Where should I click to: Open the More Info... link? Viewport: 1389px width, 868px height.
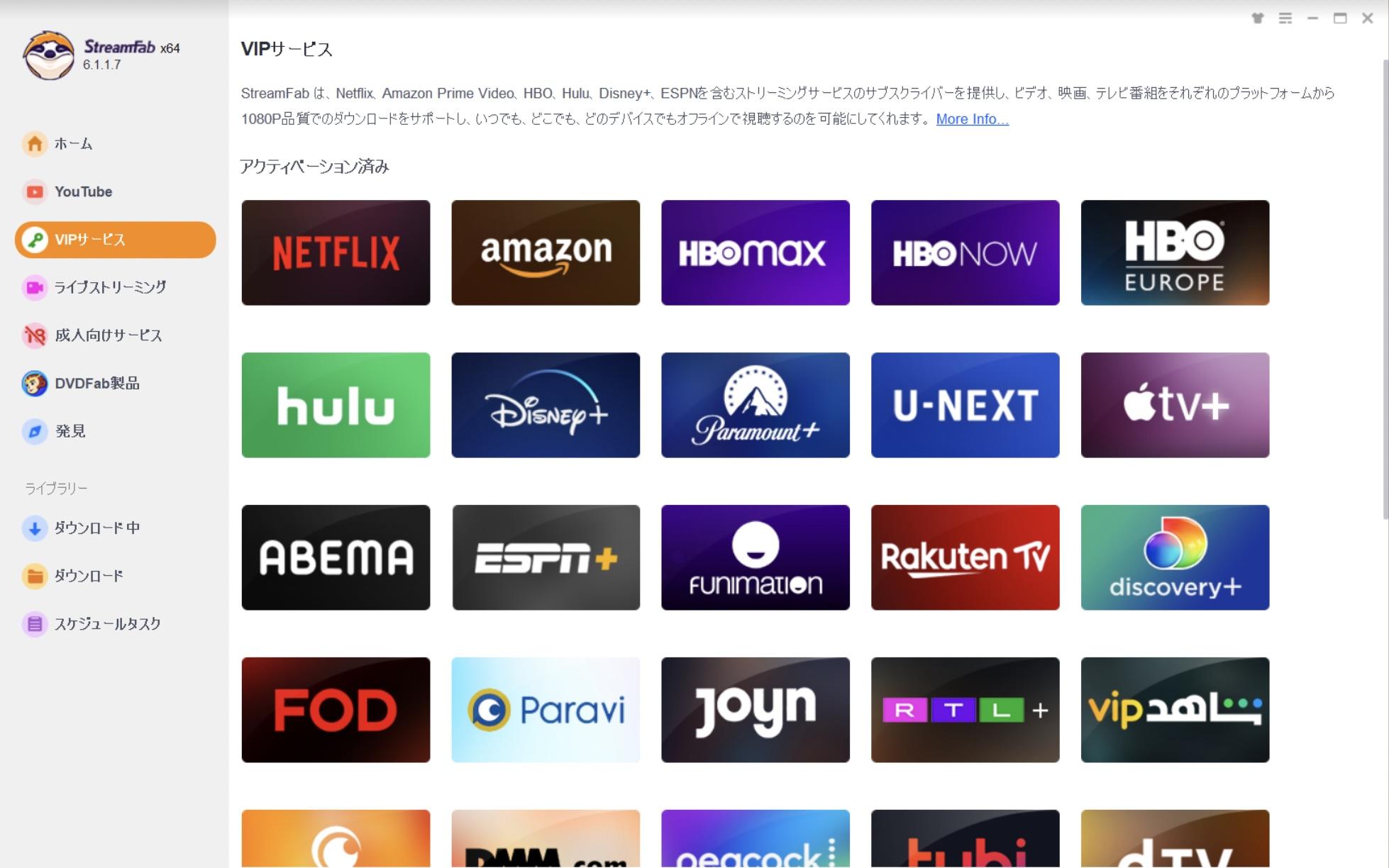tap(972, 119)
